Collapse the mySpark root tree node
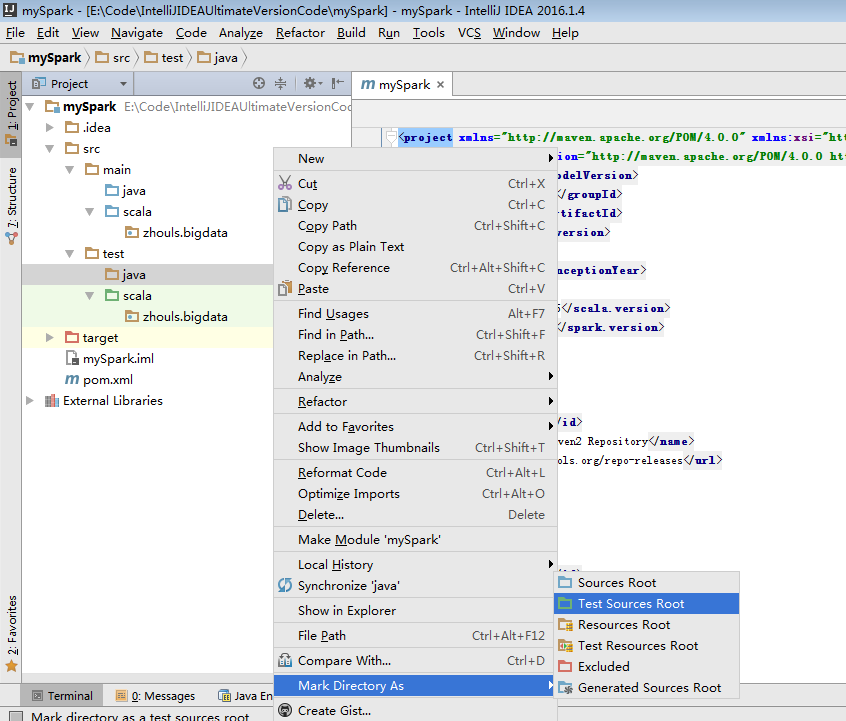Image resolution: width=846 pixels, height=721 pixels. tap(30, 107)
